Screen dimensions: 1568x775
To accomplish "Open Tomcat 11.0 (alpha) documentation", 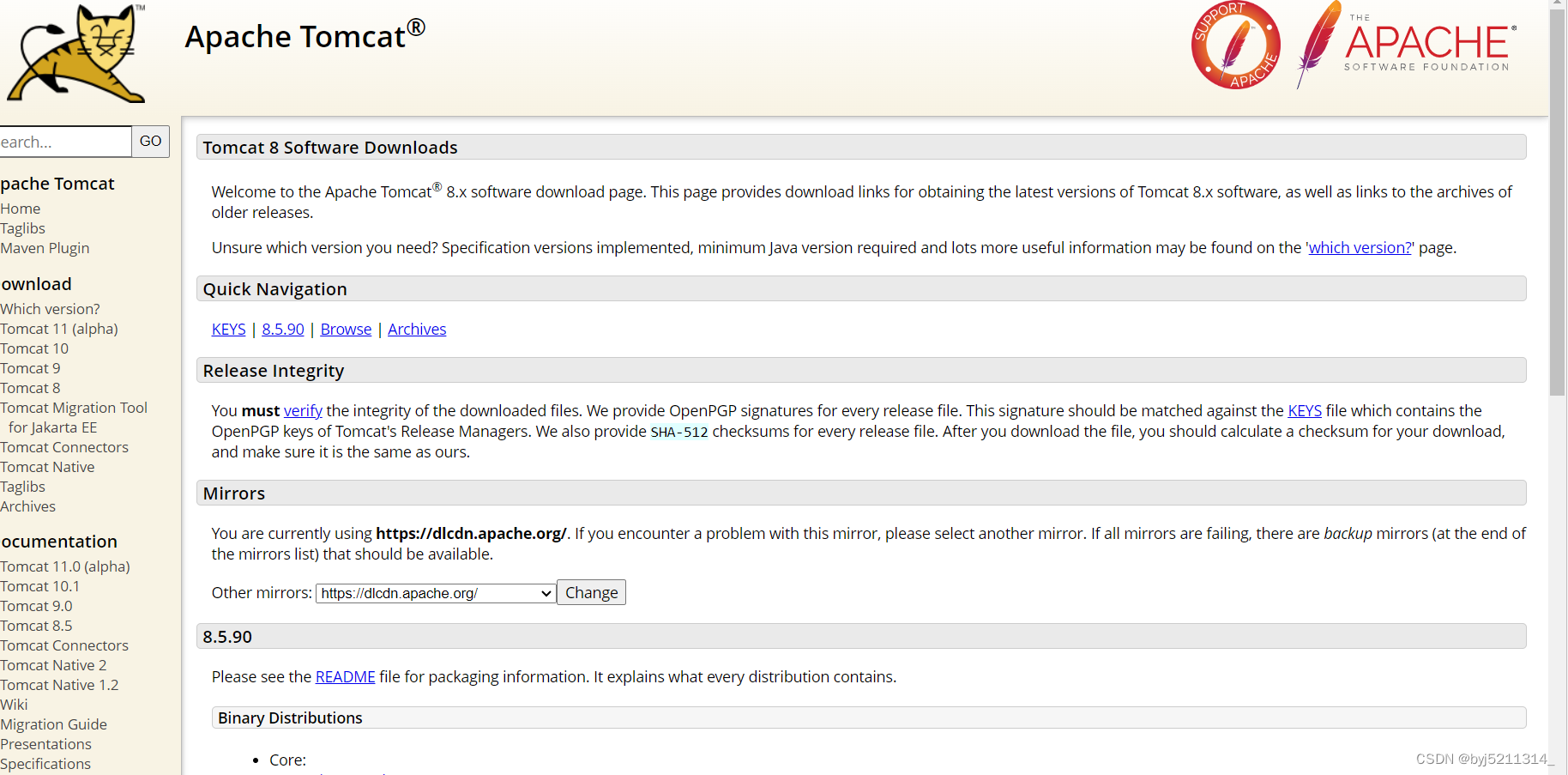I will coord(65,566).
